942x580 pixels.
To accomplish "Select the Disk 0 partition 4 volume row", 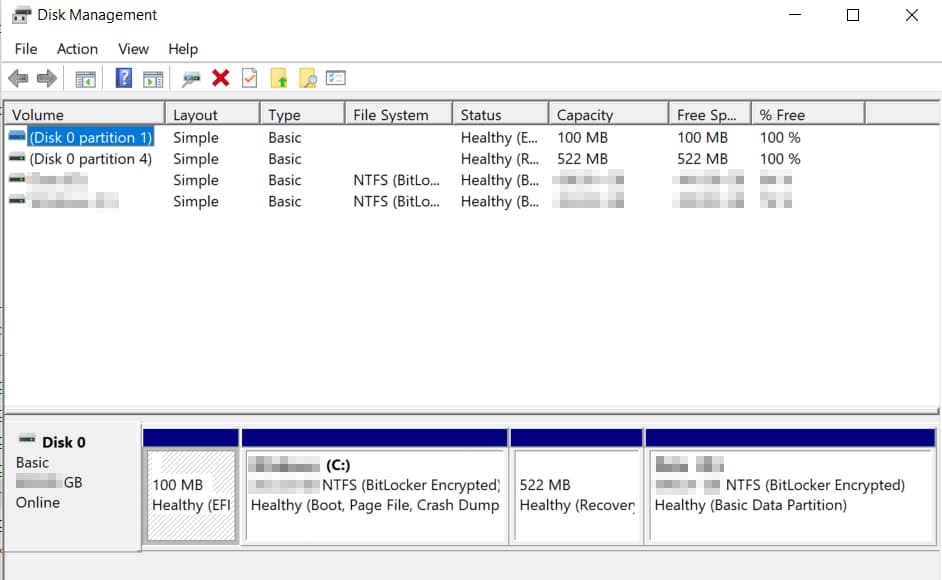I will pos(90,158).
